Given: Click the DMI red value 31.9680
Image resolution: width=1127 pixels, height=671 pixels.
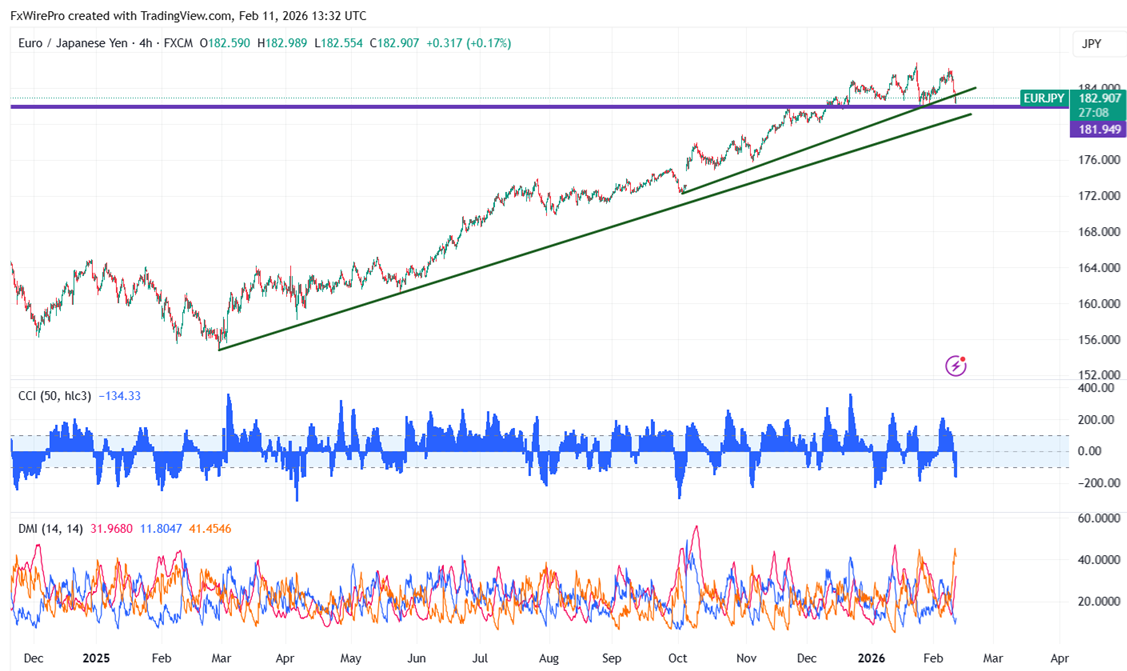Looking at the screenshot, I should tap(111, 529).
